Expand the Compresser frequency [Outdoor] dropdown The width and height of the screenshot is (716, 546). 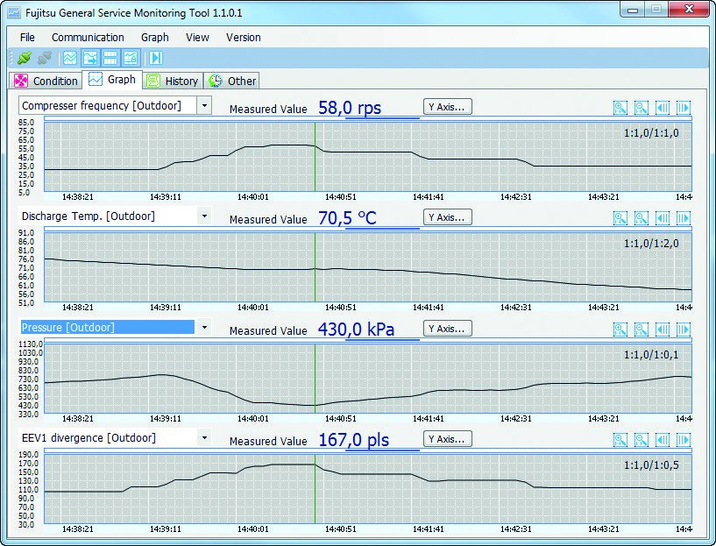tap(204, 105)
